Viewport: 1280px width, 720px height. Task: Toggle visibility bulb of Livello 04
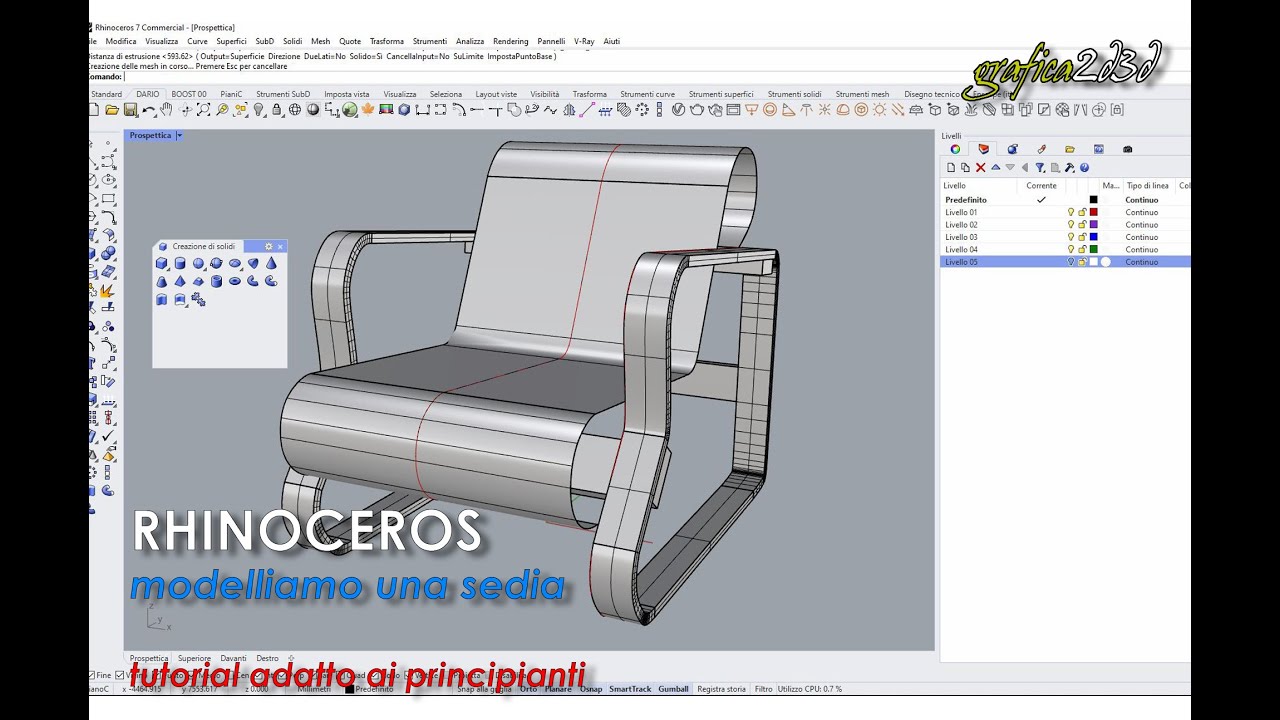pyautogui.click(x=1071, y=249)
